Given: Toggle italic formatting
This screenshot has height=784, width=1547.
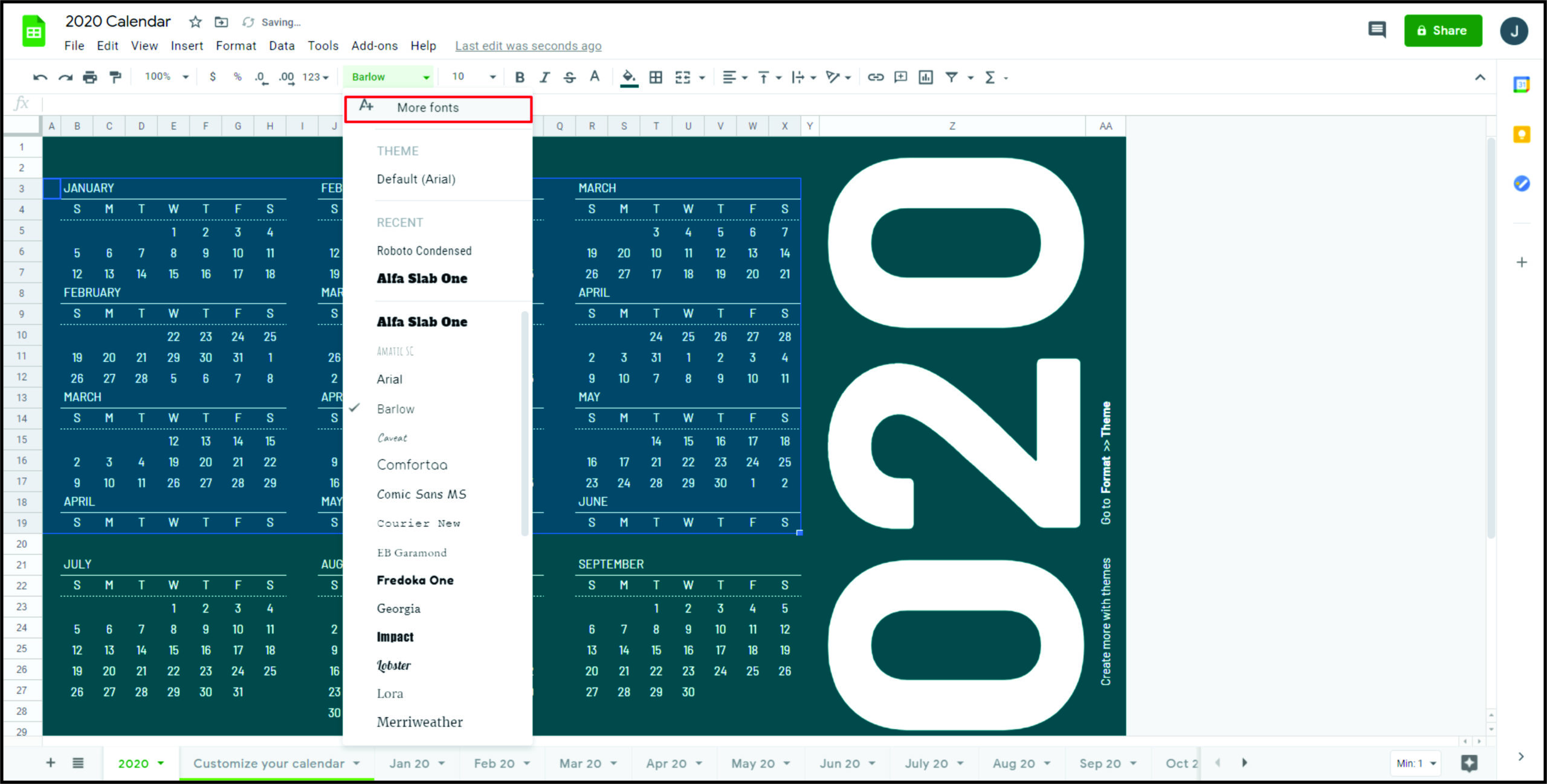Looking at the screenshot, I should tap(544, 77).
